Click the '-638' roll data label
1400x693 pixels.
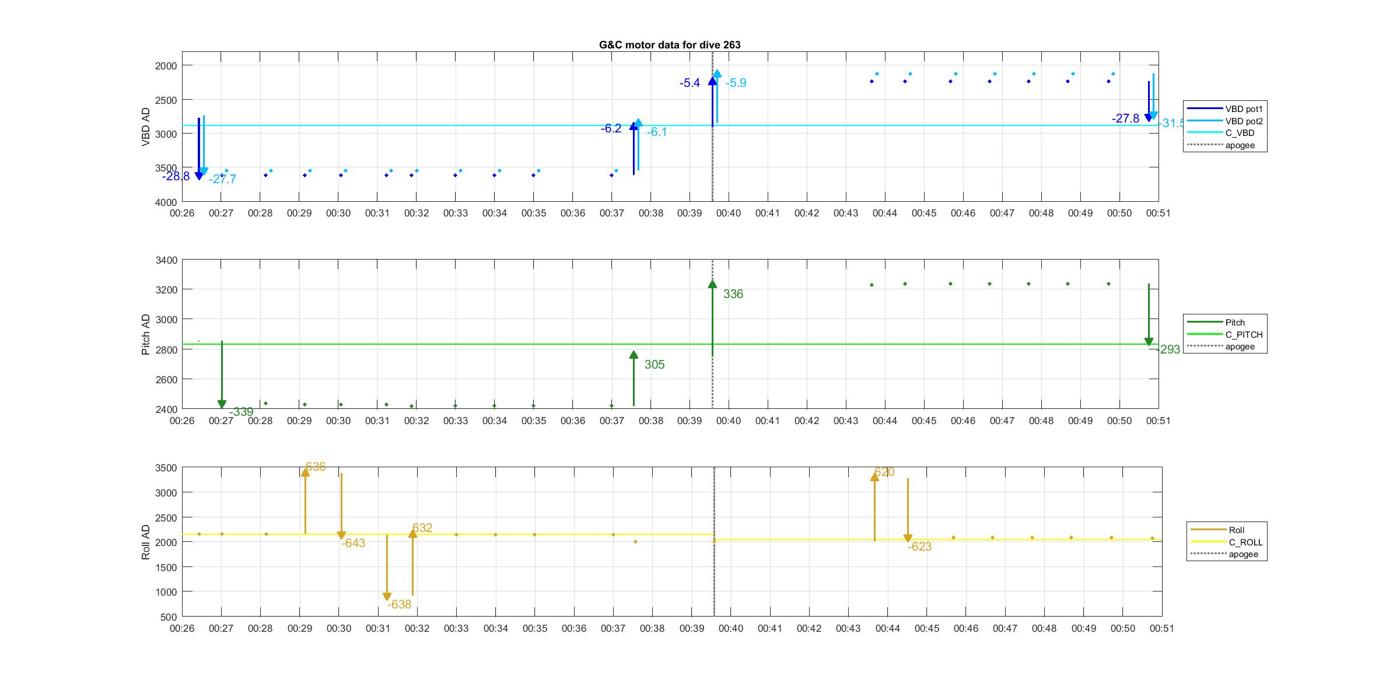[x=400, y=605]
